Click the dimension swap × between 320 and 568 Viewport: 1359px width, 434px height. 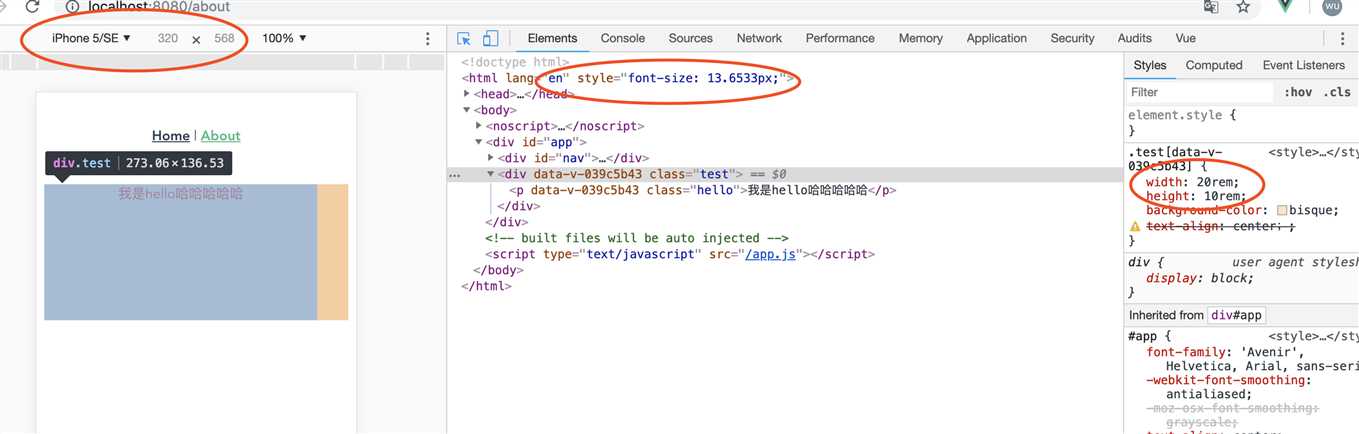coord(196,39)
